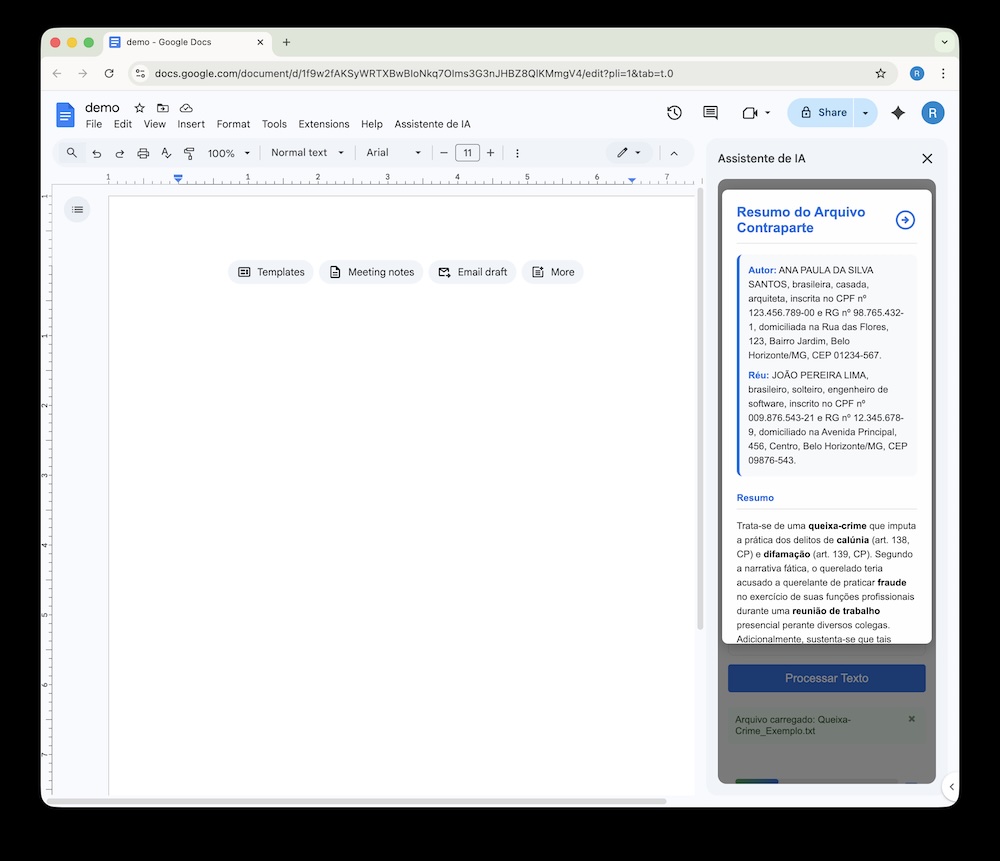Open the Arial font dropdown
Viewport: 1000px width, 861px height.
392,153
